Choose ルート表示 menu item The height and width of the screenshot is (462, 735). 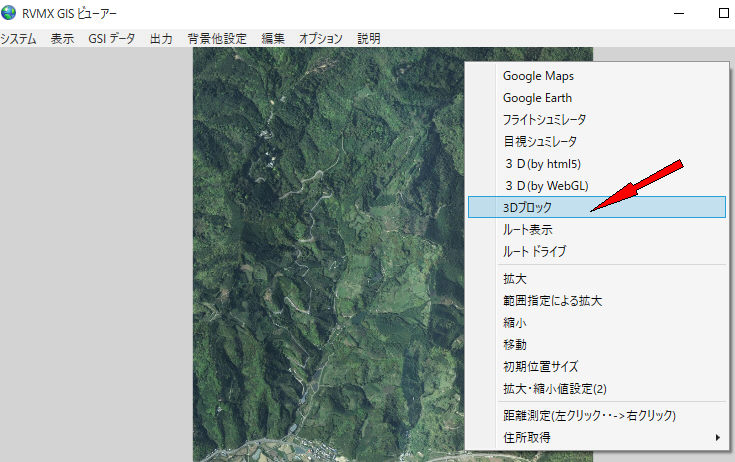[527, 229]
